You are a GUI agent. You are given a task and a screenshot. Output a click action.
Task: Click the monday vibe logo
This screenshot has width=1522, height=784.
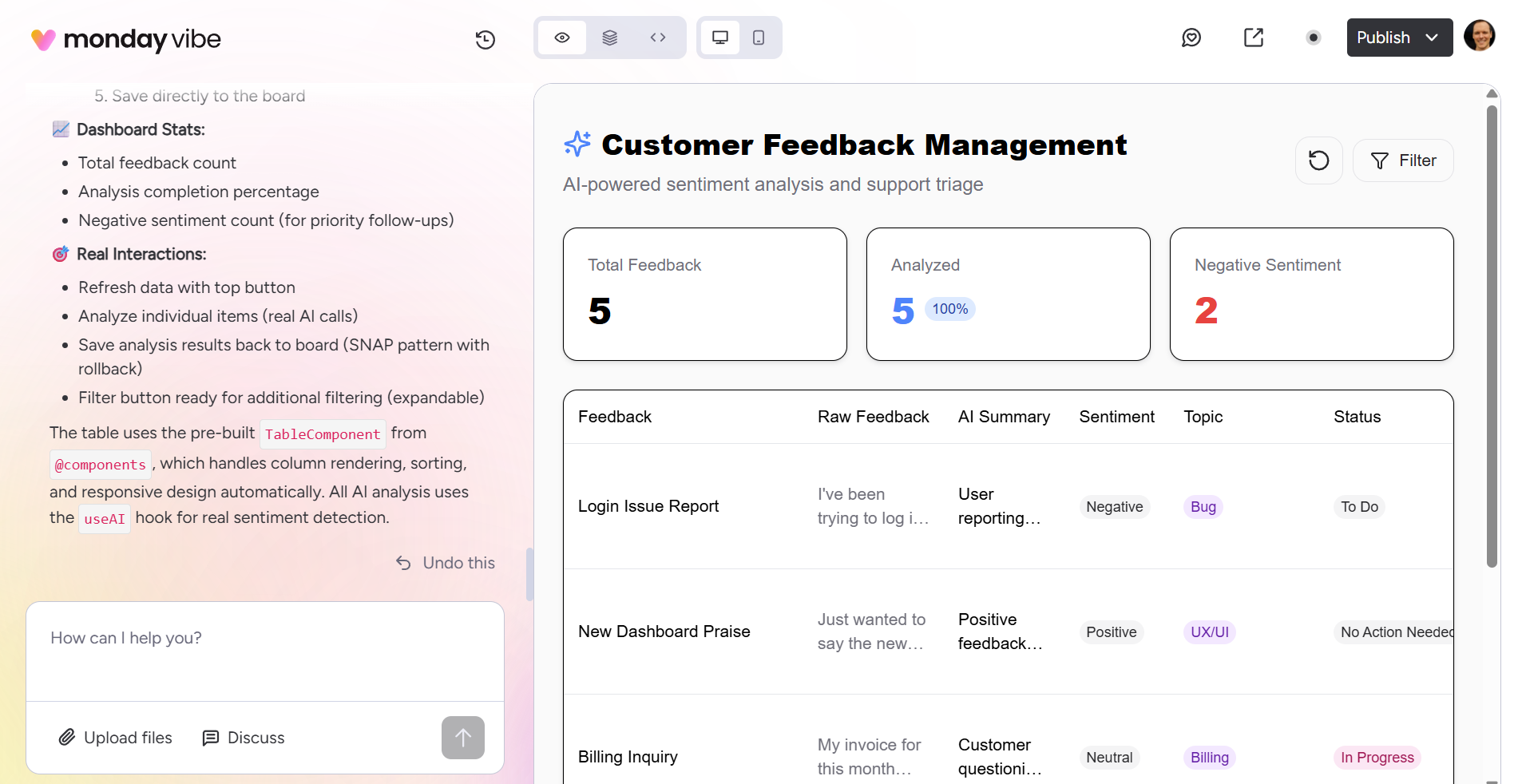click(x=126, y=39)
